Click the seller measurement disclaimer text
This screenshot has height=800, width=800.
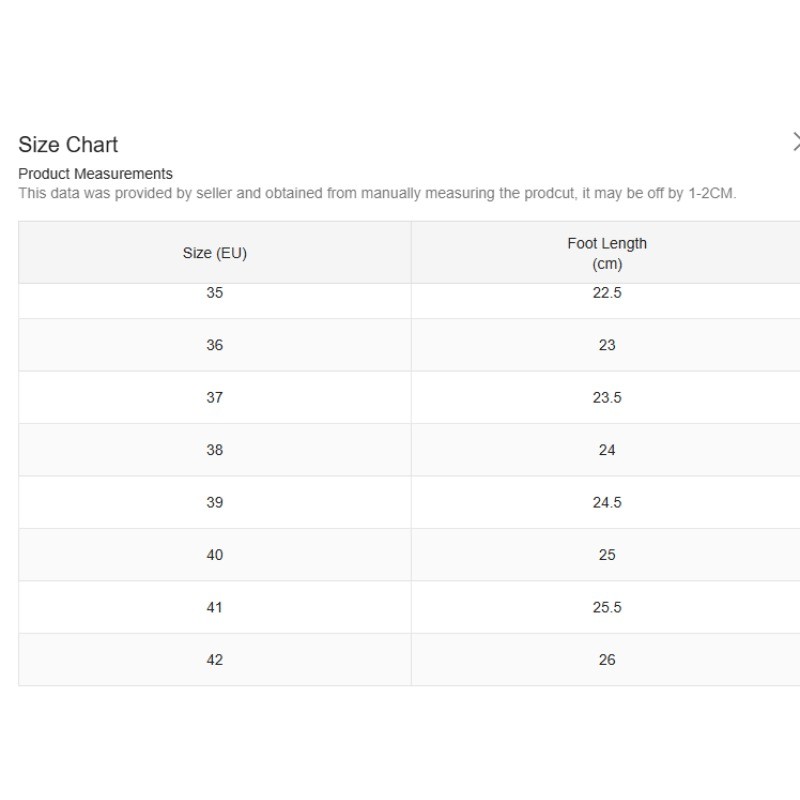tap(377, 193)
